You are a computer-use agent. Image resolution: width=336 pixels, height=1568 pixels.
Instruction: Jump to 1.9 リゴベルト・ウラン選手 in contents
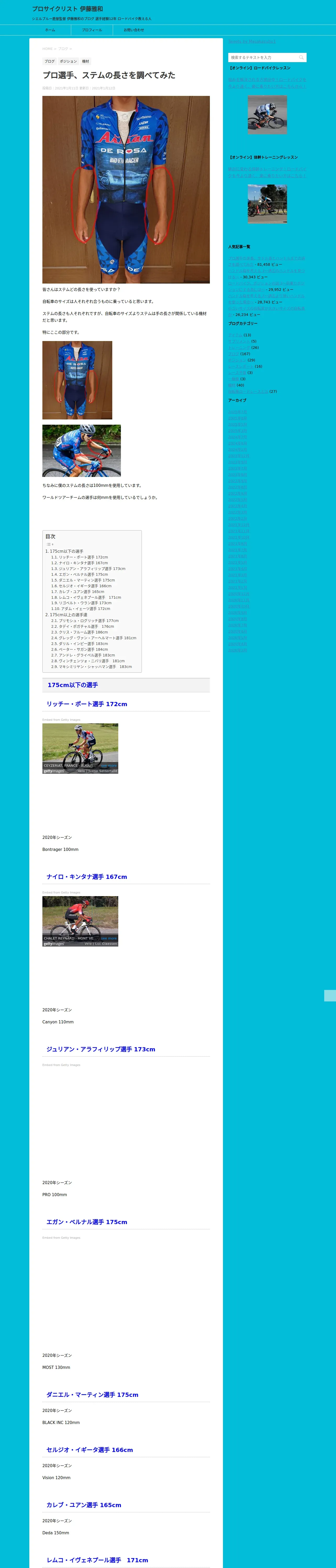(81, 603)
